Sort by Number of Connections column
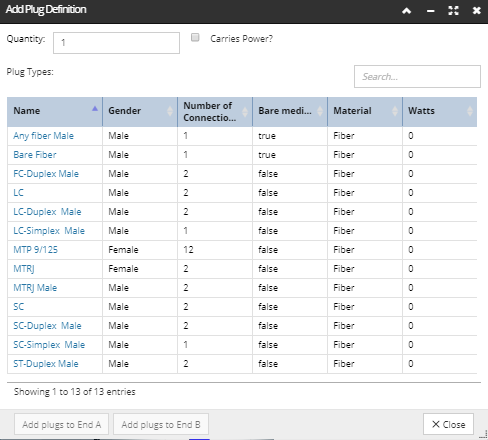This screenshot has height=440, width=488. pyautogui.click(x=245, y=111)
